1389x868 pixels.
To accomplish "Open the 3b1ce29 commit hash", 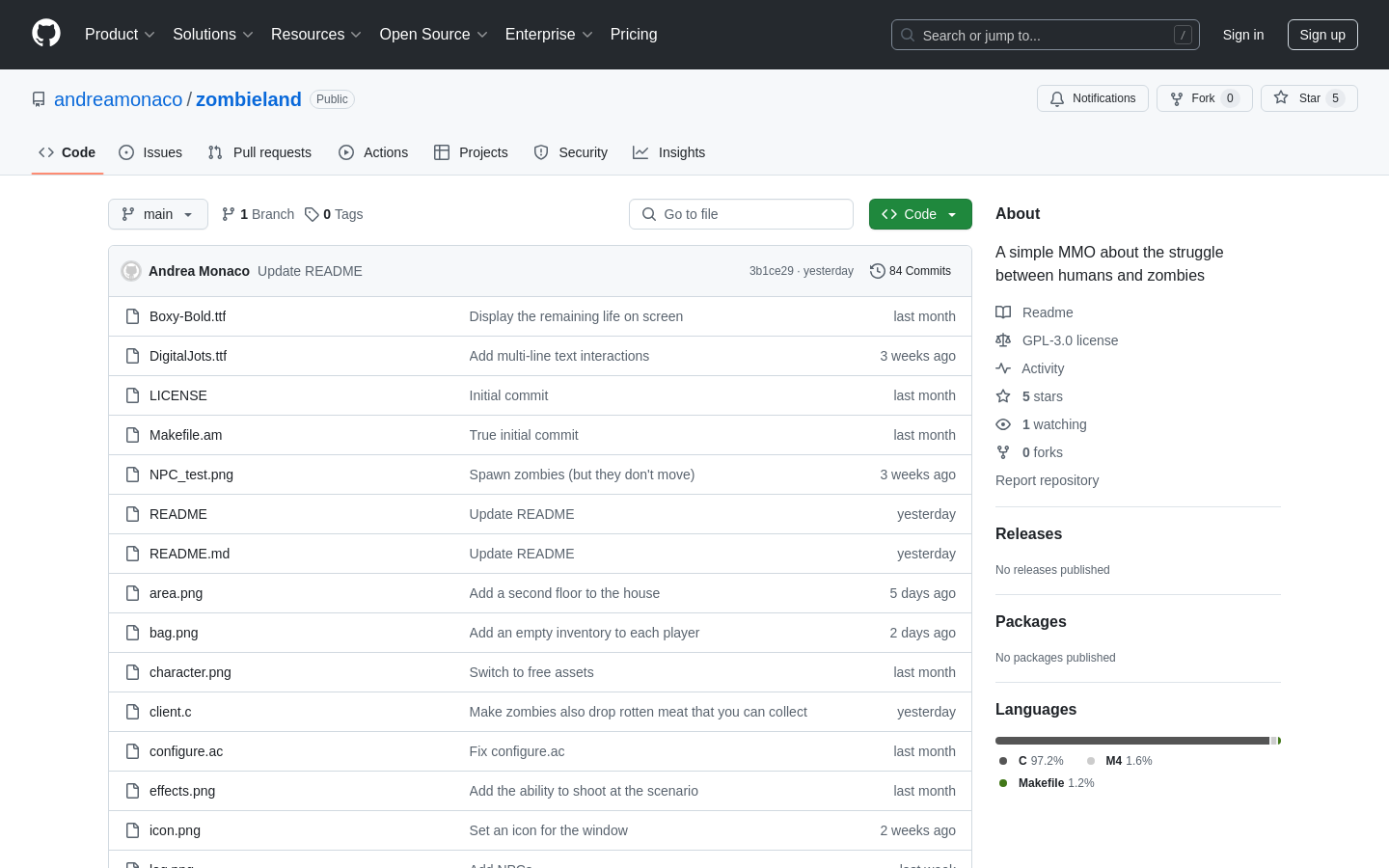I will pos(771,271).
